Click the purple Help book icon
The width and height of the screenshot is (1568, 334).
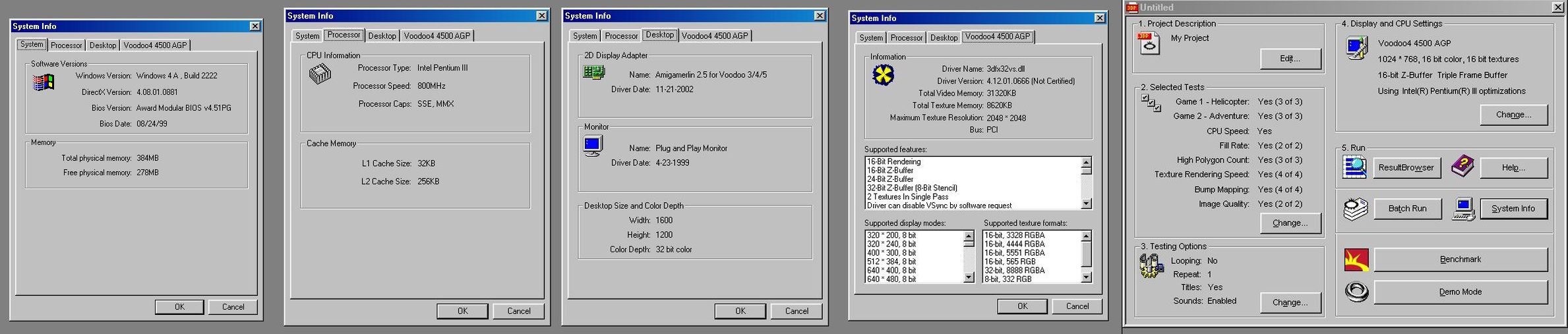coord(1462,166)
